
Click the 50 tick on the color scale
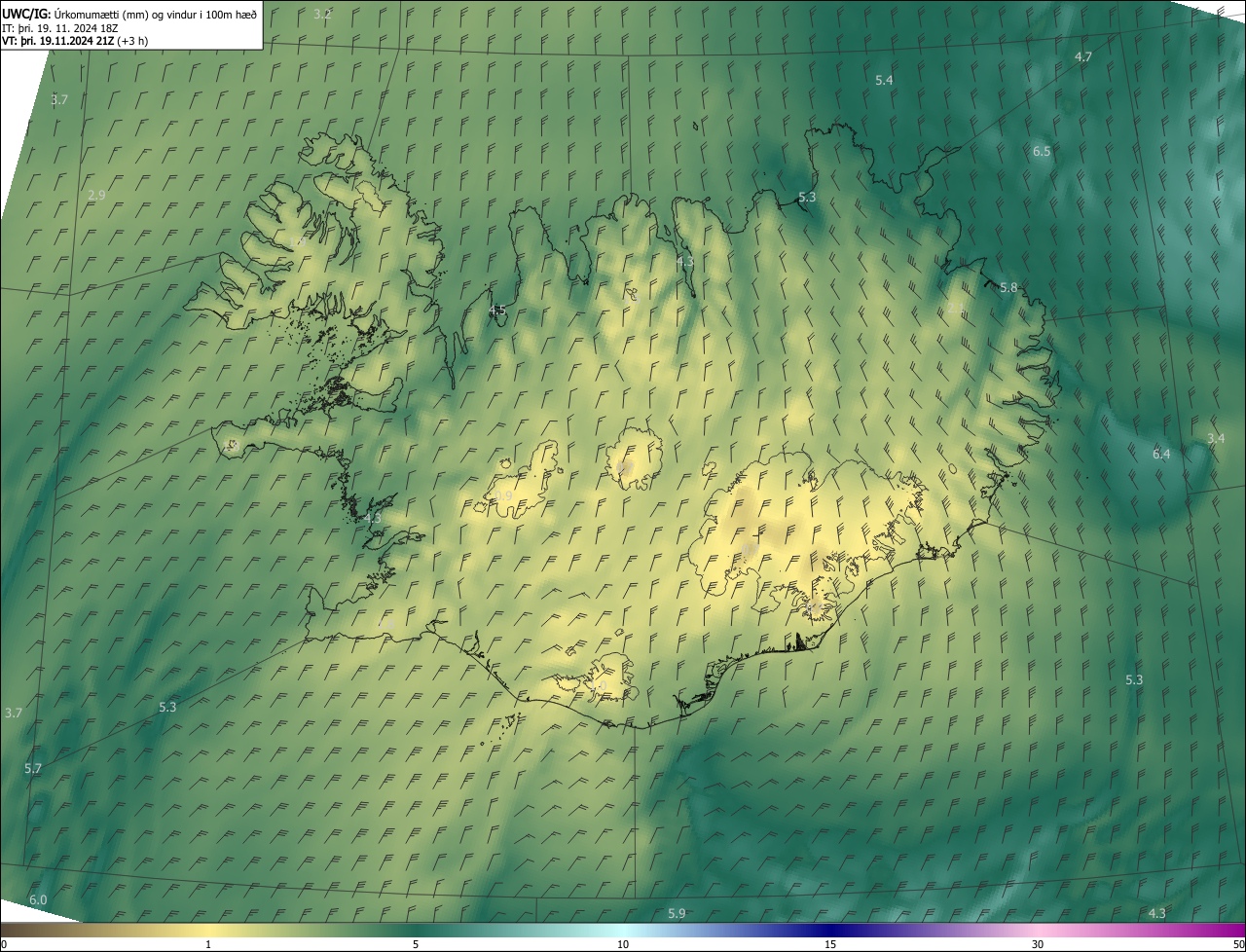point(1238,945)
